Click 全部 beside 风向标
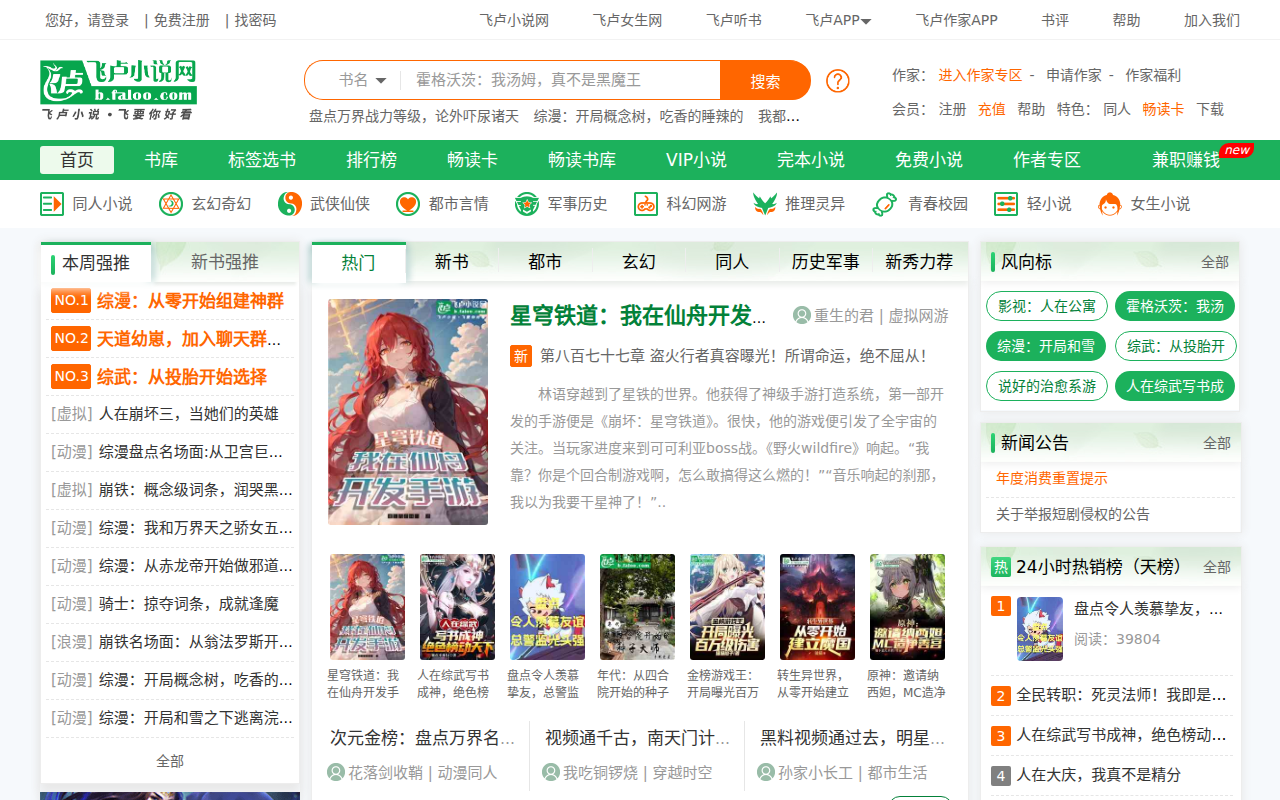Image resolution: width=1280 pixels, height=800 pixels. 1215,262
